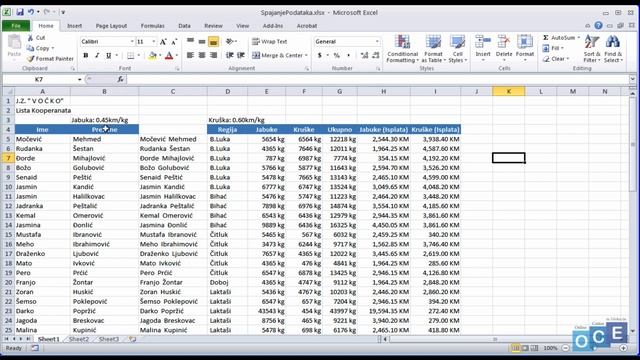
Task: Open Font Color dropdown arrow
Action: tap(176, 55)
